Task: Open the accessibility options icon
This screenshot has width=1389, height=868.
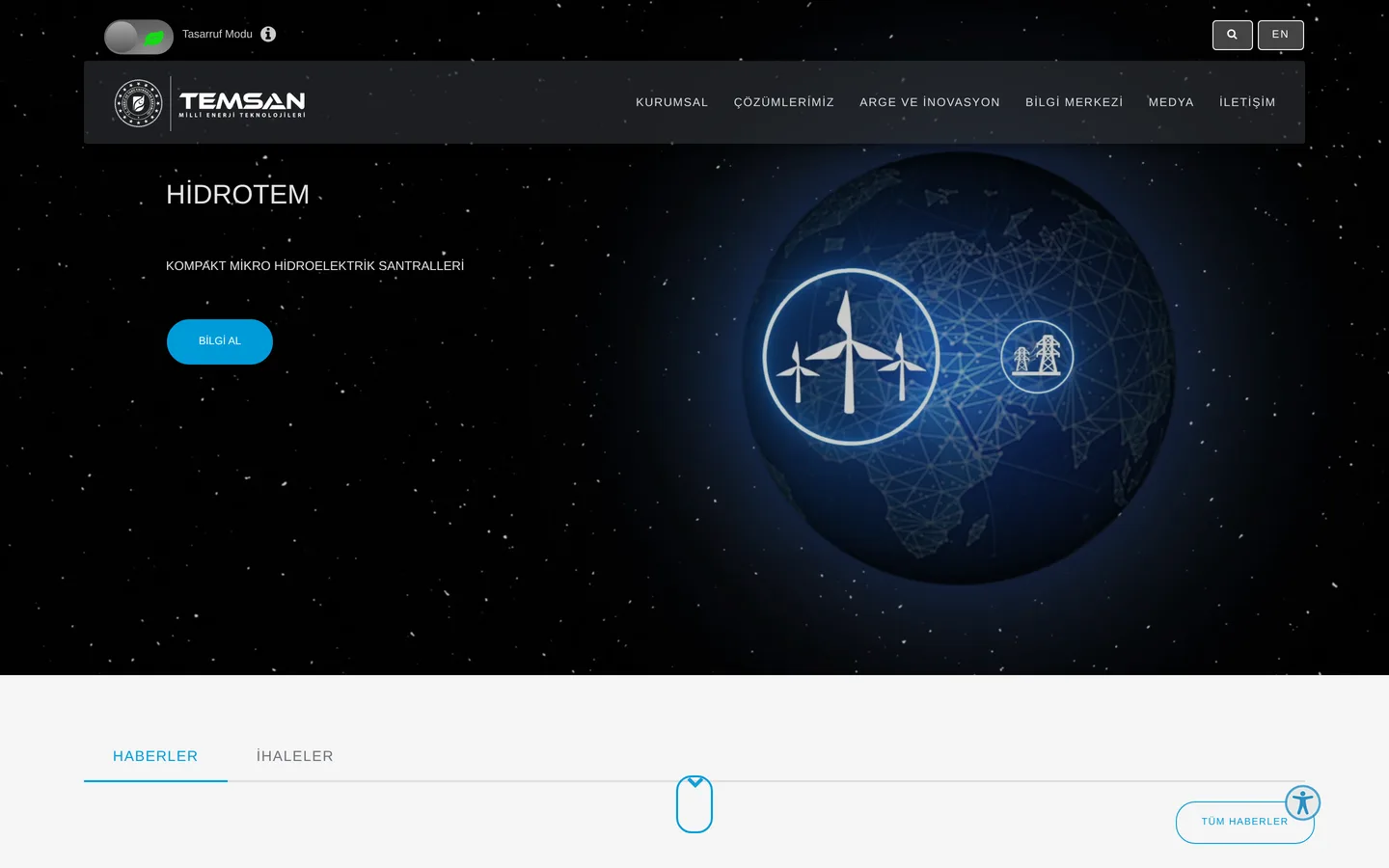Action: tap(1302, 802)
